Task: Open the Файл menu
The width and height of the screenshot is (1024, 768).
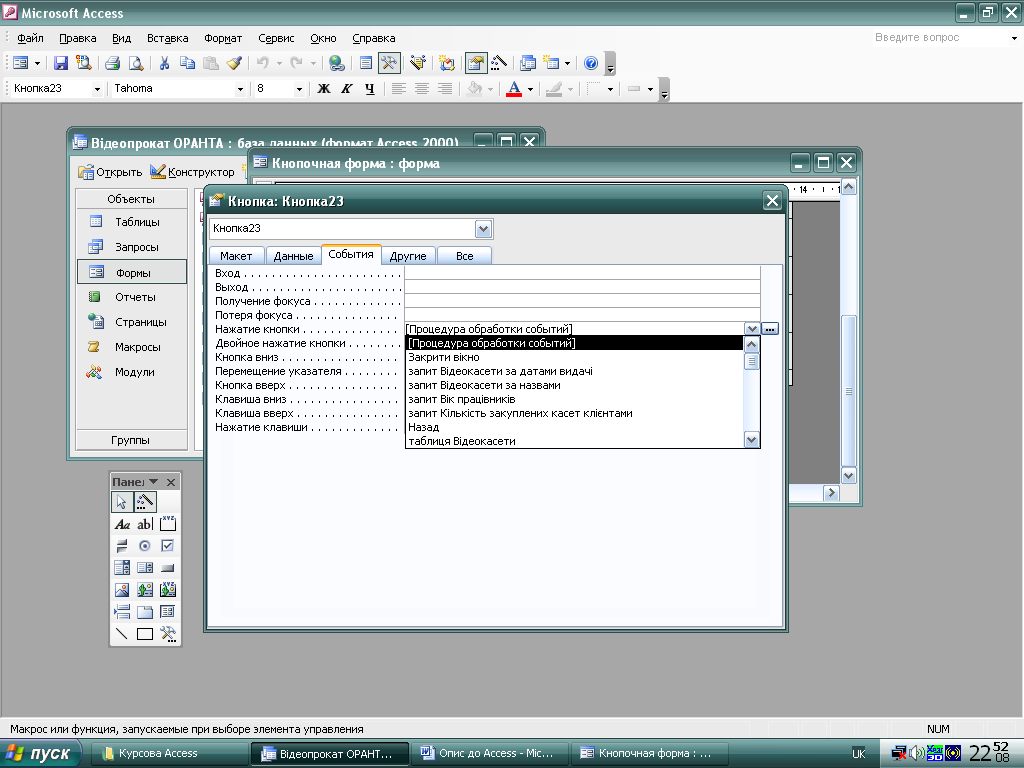Action: click(x=30, y=38)
